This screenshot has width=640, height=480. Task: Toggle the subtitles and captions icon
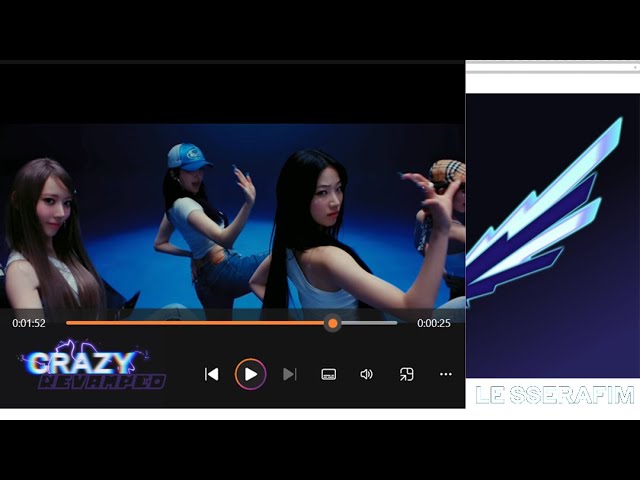pos(328,374)
